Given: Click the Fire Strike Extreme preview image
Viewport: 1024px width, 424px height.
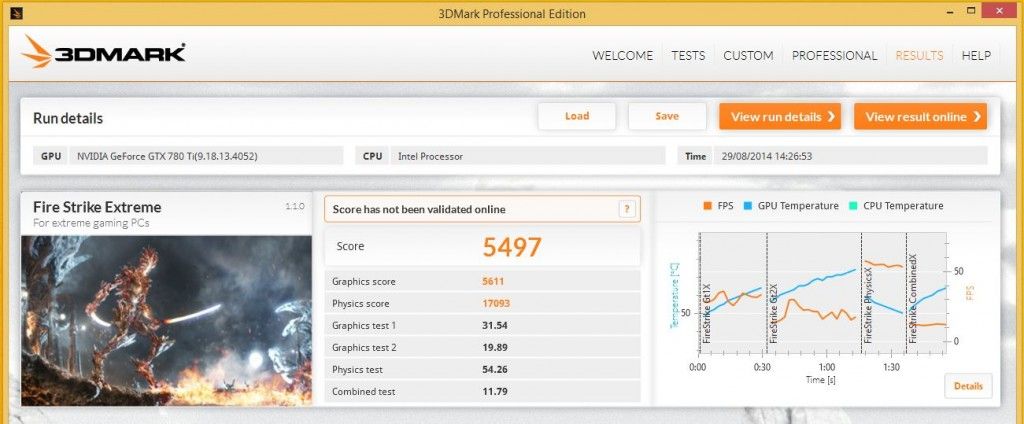Looking at the screenshot, I should [167, 321].
